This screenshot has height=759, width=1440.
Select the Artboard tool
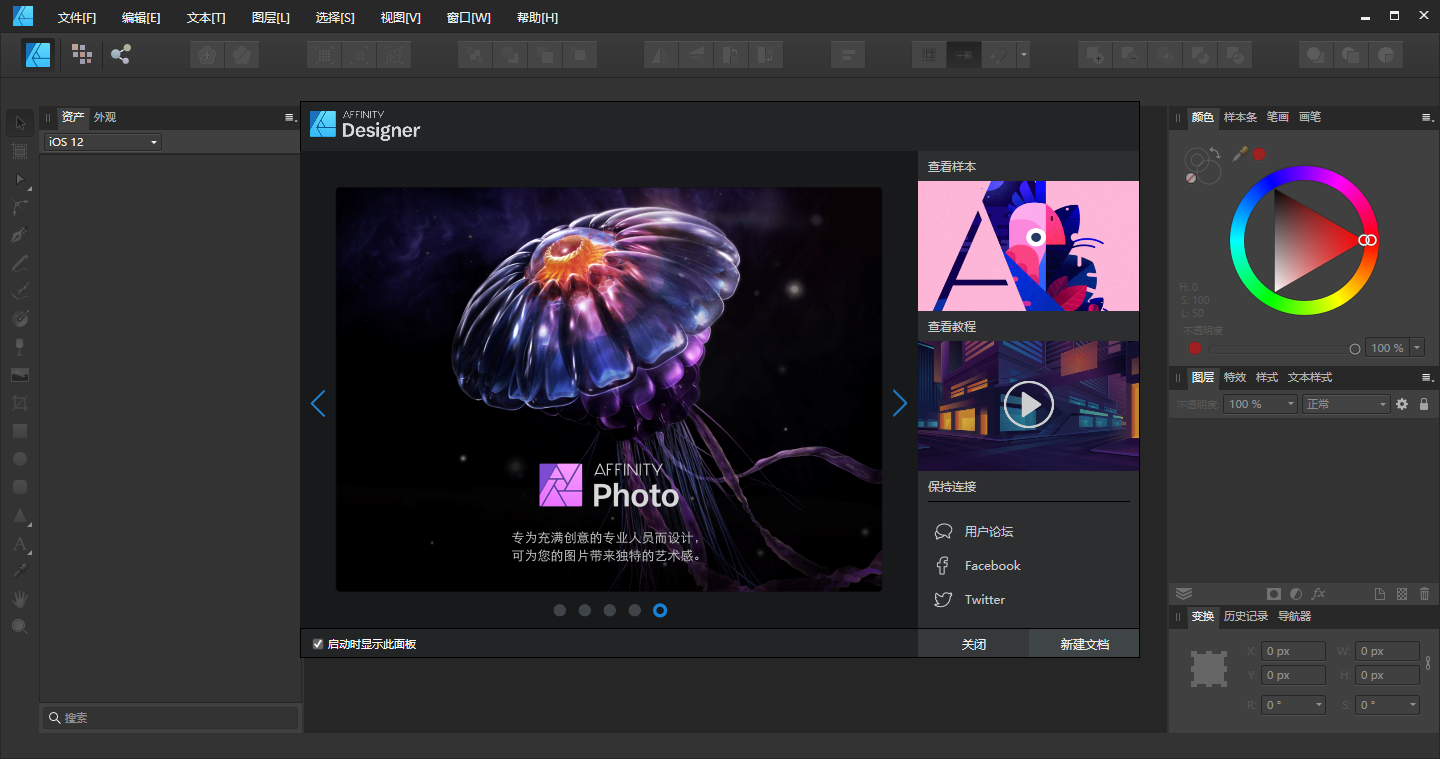click(20, 151)
